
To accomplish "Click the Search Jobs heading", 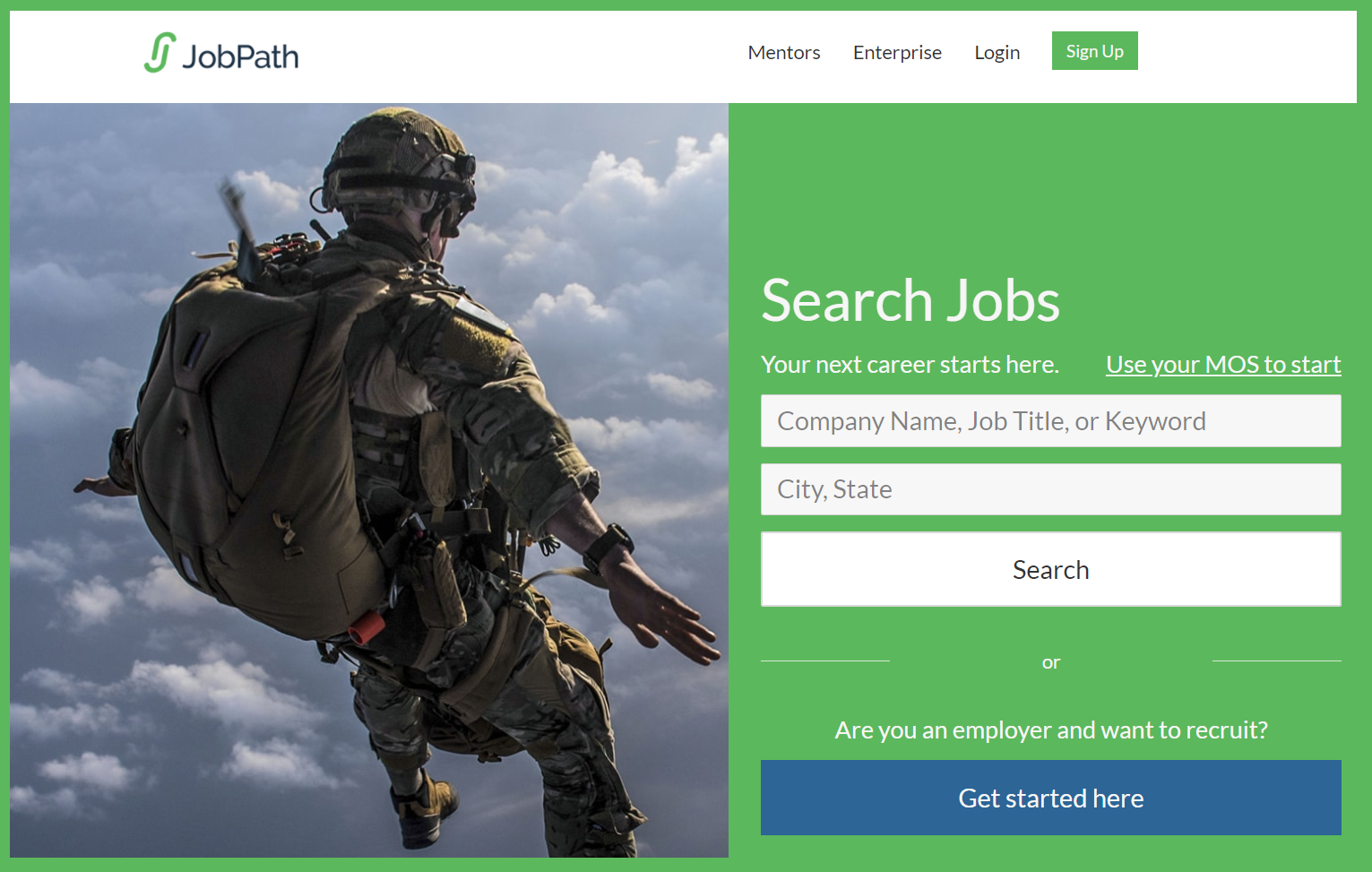I will tap(910, 300).
